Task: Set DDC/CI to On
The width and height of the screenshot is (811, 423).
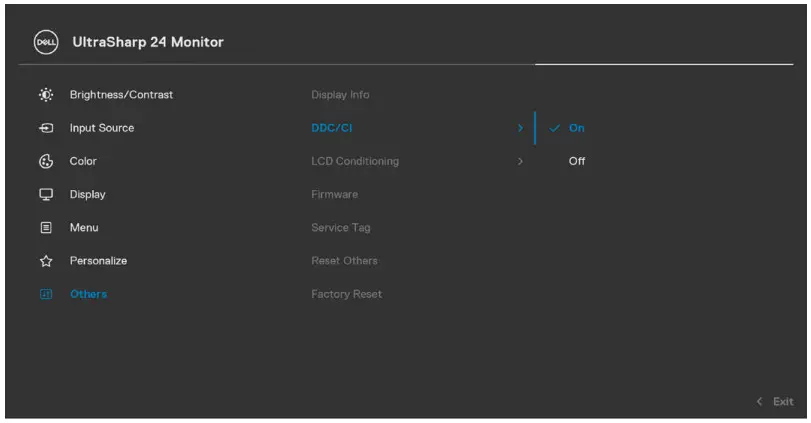Action: (577, 128)
